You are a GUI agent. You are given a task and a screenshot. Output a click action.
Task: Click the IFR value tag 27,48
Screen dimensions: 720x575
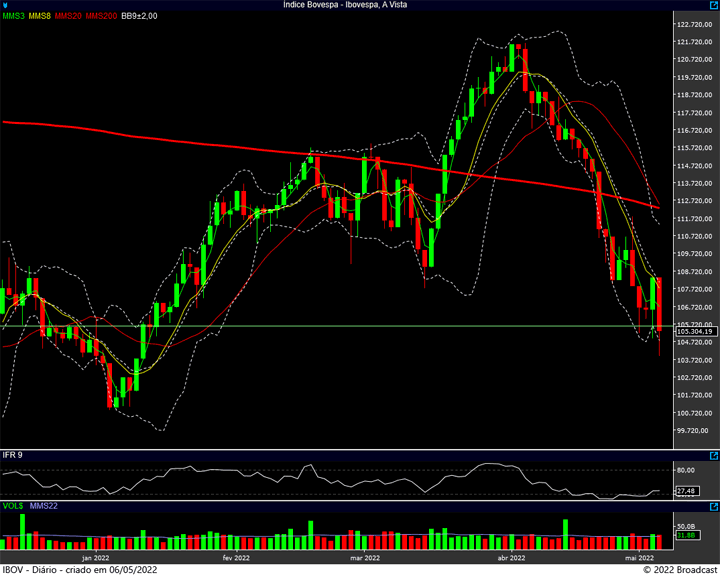point(687,491)
